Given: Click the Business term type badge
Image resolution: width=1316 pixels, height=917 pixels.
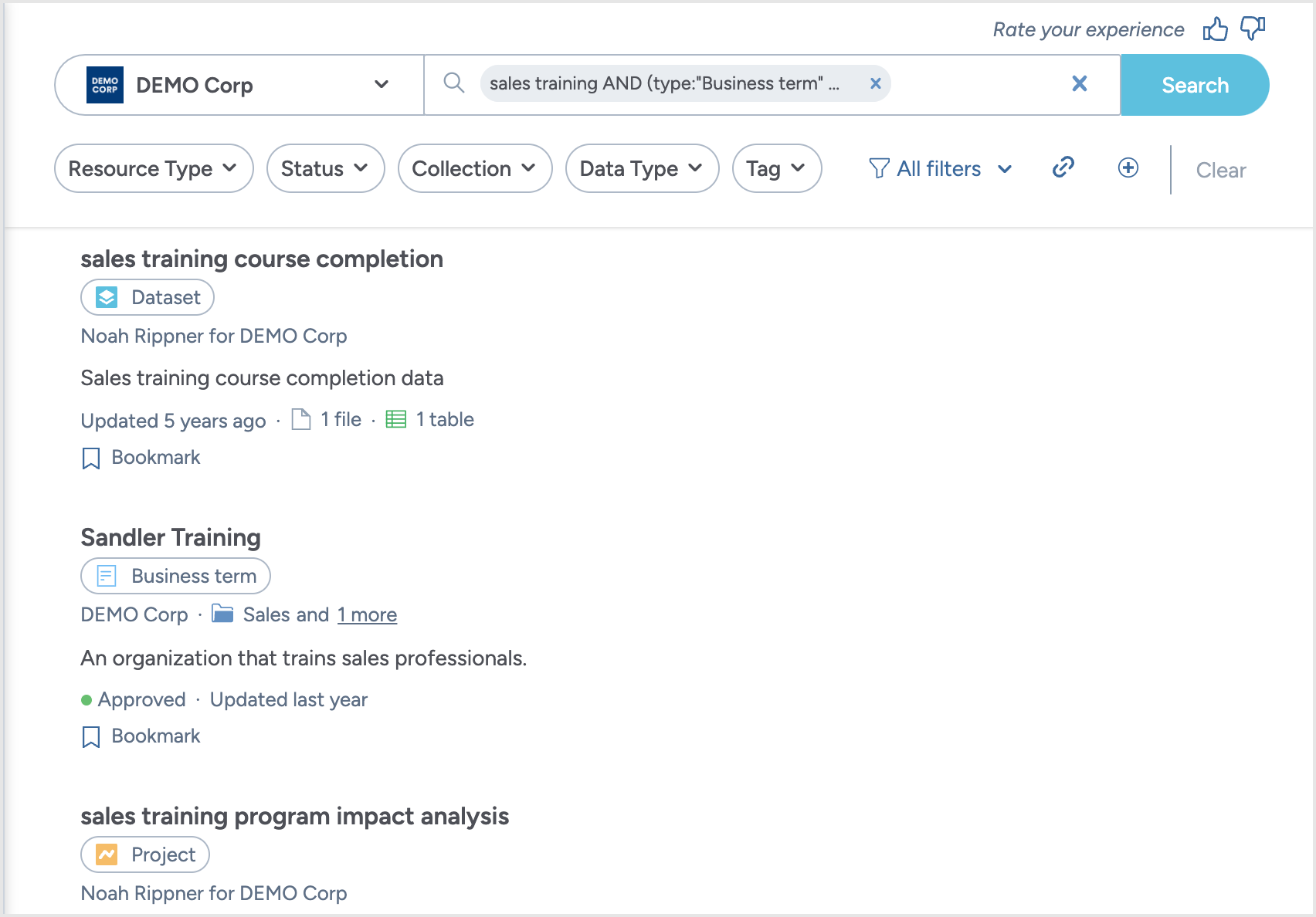Looking at the screenshot, I should (175, 576).
